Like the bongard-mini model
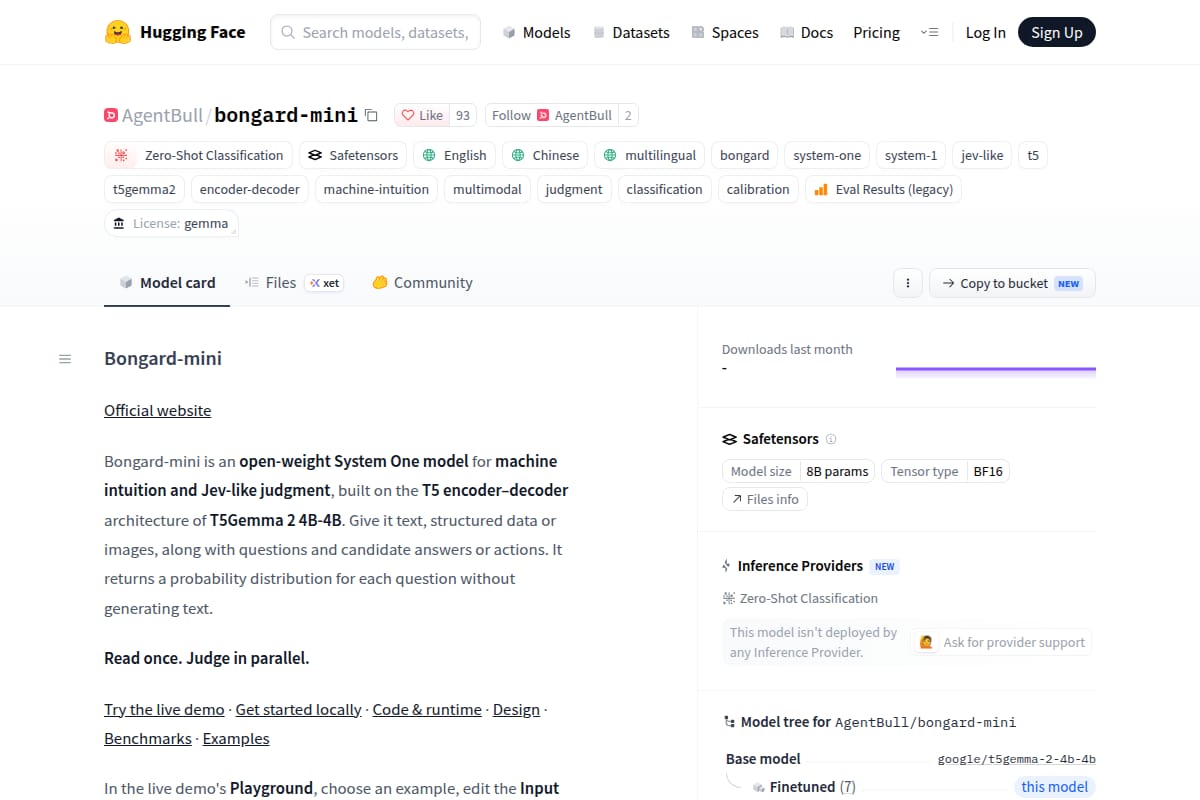1200x800 pixels. point(422,115)
